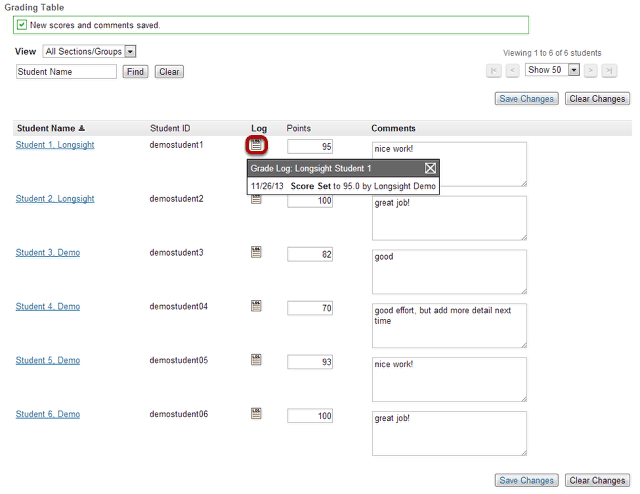Open grade log icon for Student 6 Demo
The width and height of the screenshot is (640, 494).
tap(256, 414)
